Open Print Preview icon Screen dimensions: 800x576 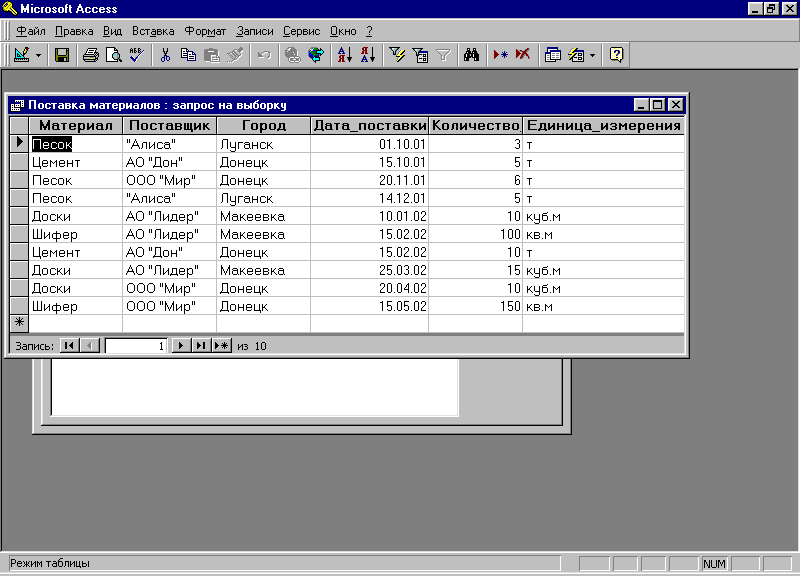[114, 55]
